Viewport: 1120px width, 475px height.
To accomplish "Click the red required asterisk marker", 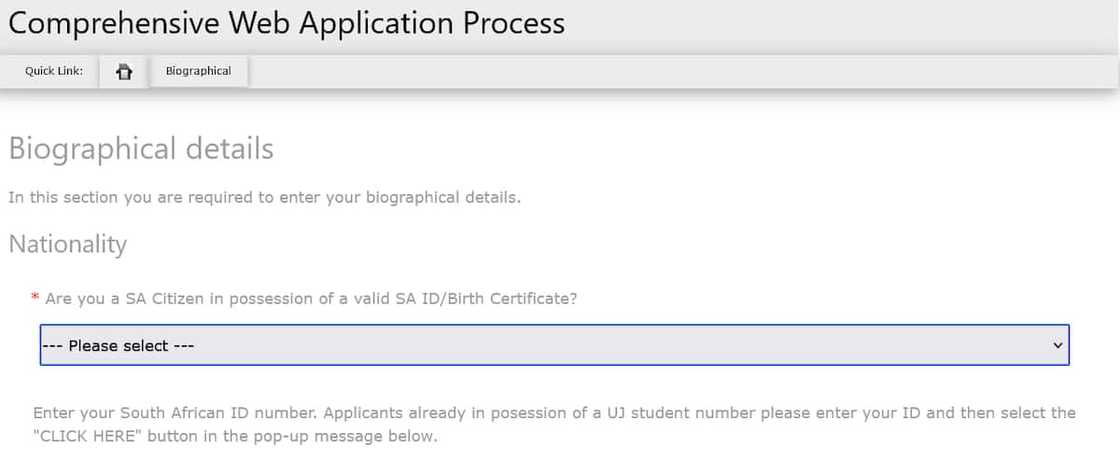I will [36, 298].
